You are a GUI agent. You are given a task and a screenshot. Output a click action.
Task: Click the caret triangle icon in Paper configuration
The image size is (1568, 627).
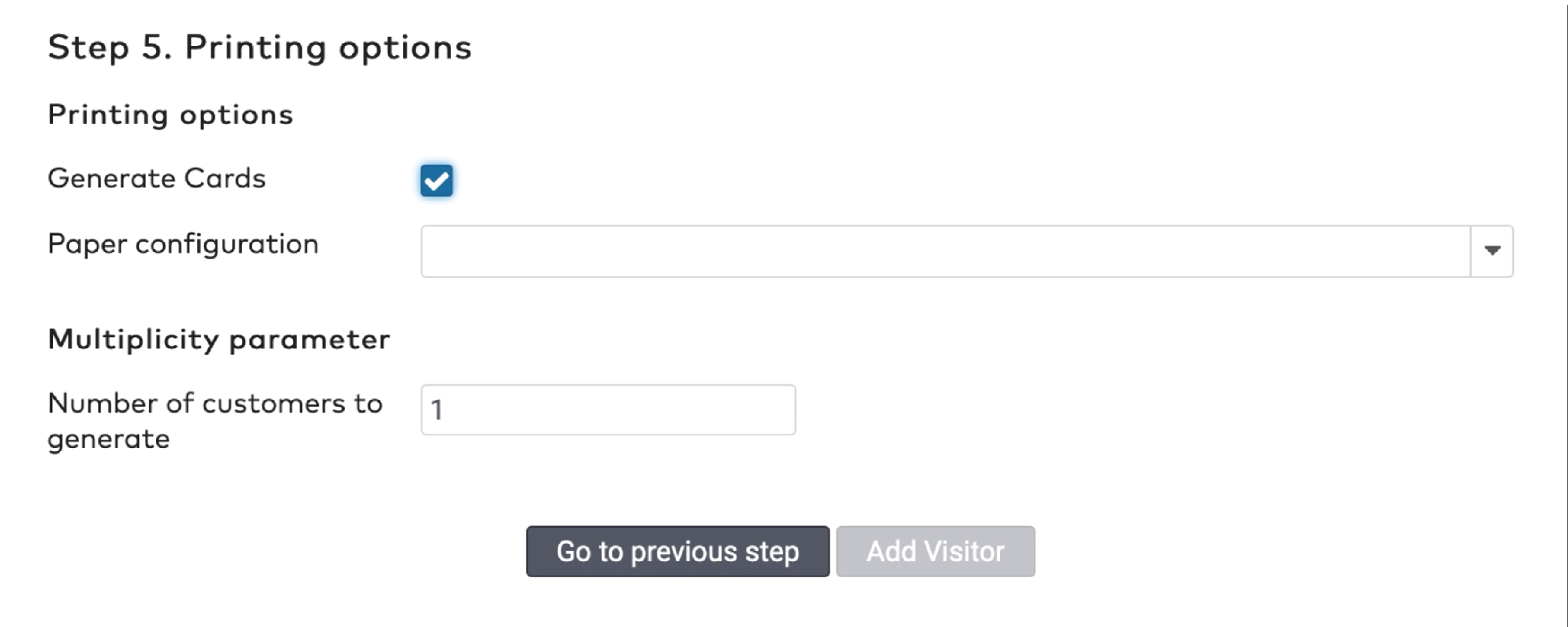[x=1492, y=250]
